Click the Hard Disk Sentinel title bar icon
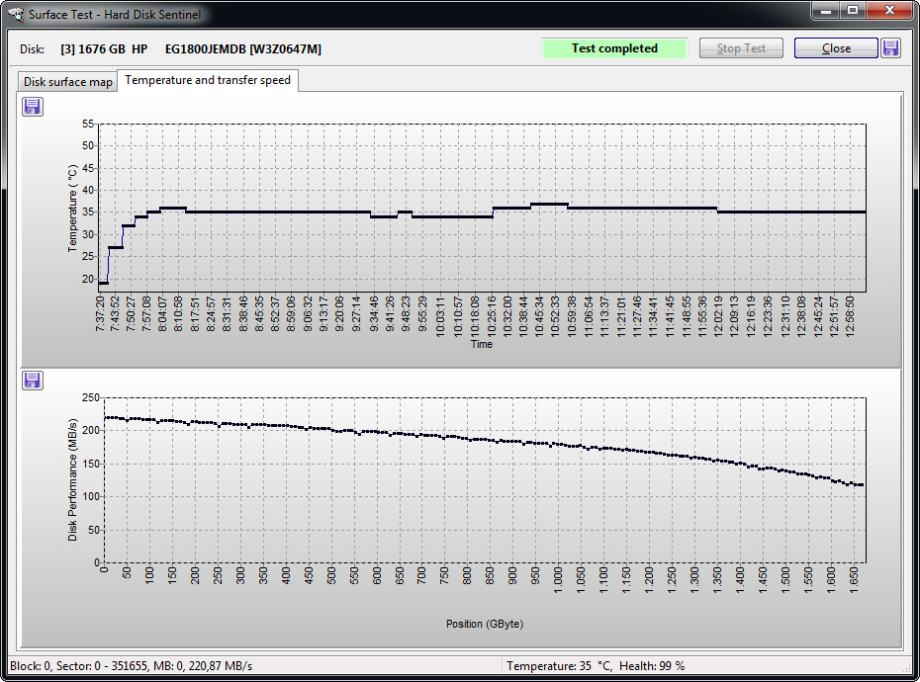920x682 pixels. 16,14
